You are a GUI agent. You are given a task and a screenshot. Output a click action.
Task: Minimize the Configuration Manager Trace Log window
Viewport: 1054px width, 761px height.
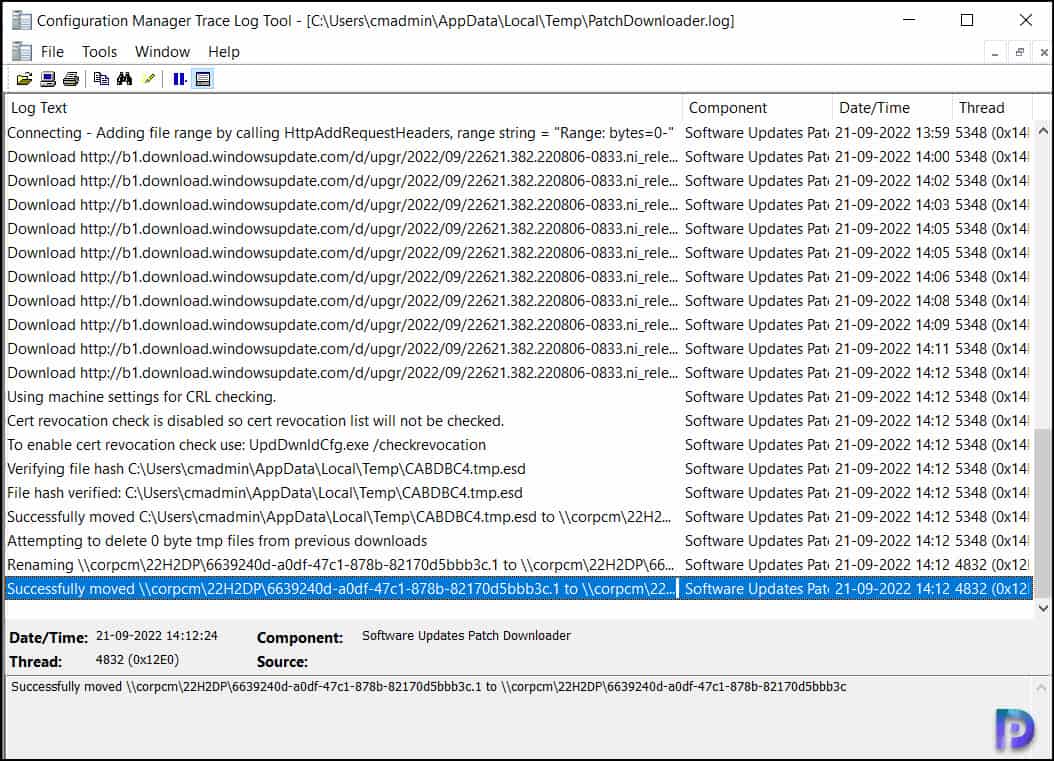click(909, 20)
